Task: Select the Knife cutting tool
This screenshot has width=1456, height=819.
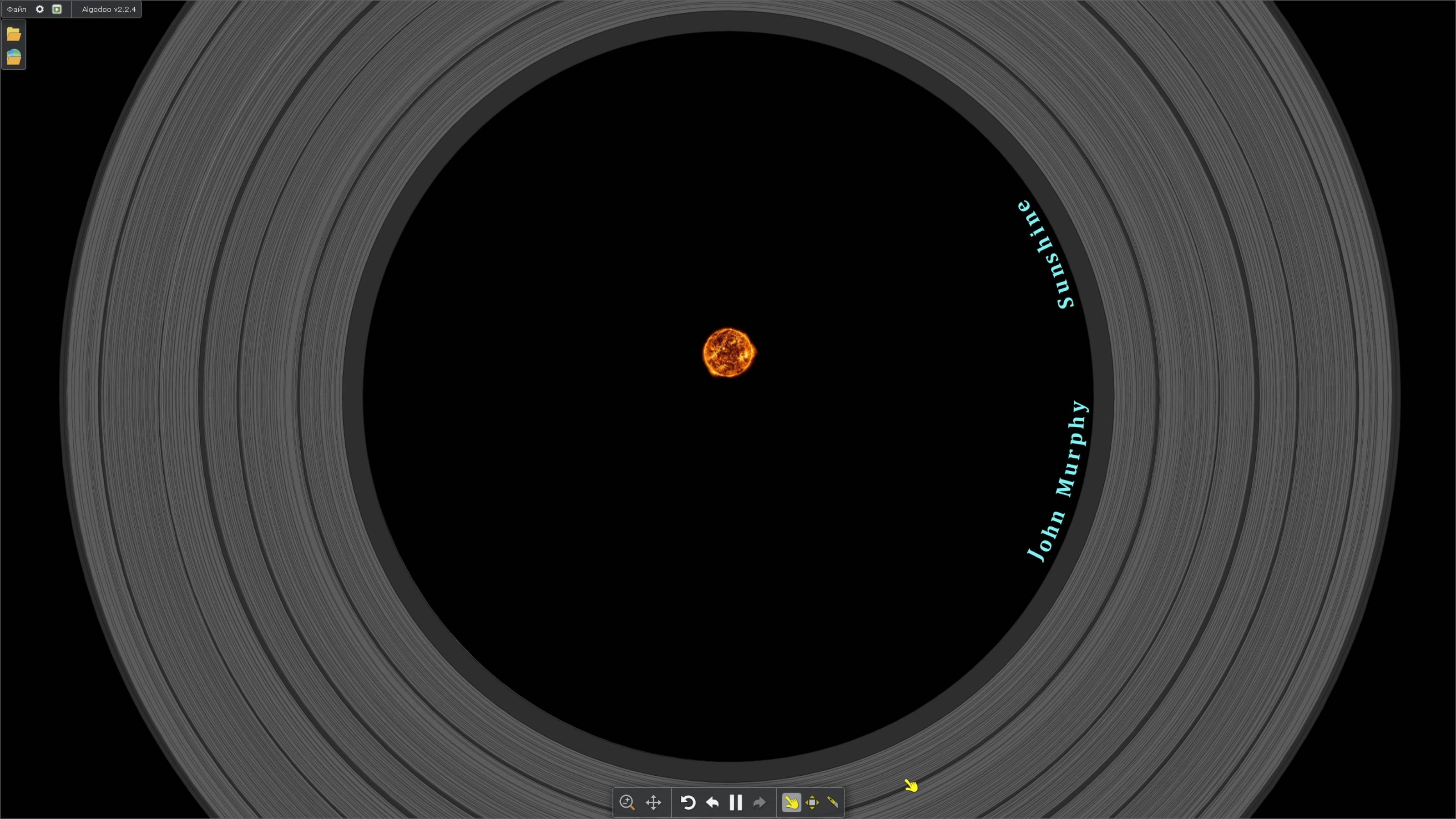Action: pyautogui.click(x=833, y=802)
